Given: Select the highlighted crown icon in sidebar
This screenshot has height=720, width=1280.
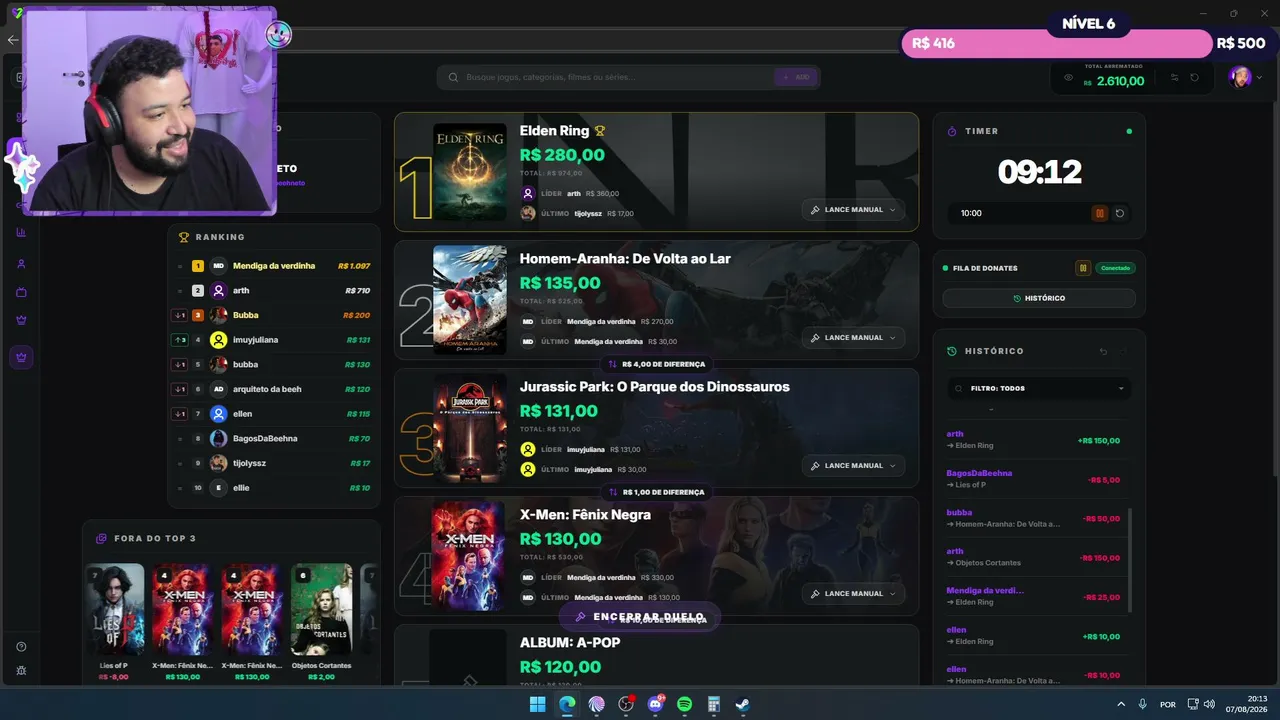Looking at the screenshot, I should [x=21, y=356].
